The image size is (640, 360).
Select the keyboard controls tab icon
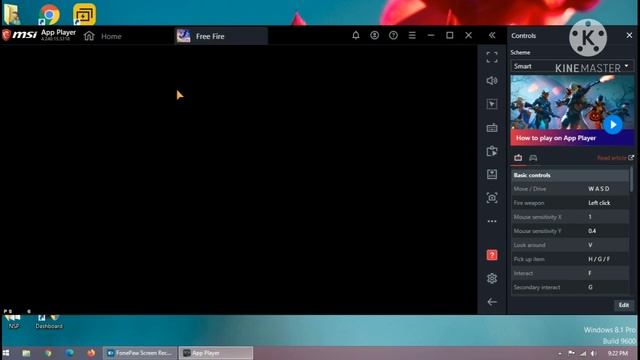(x=518, y=158)
